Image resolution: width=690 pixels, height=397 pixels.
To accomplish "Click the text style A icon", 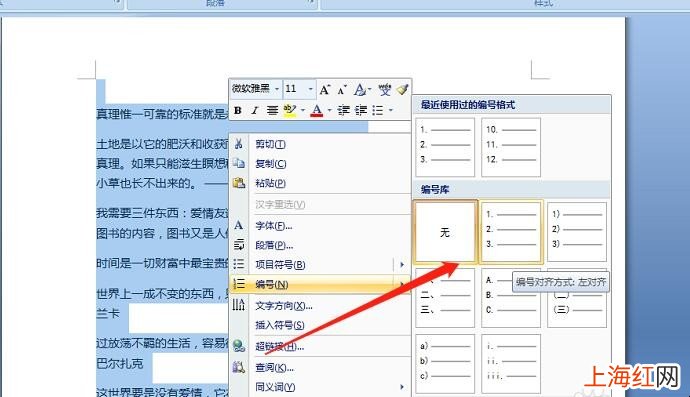I will pyautogui.click(x=360, y=90).
